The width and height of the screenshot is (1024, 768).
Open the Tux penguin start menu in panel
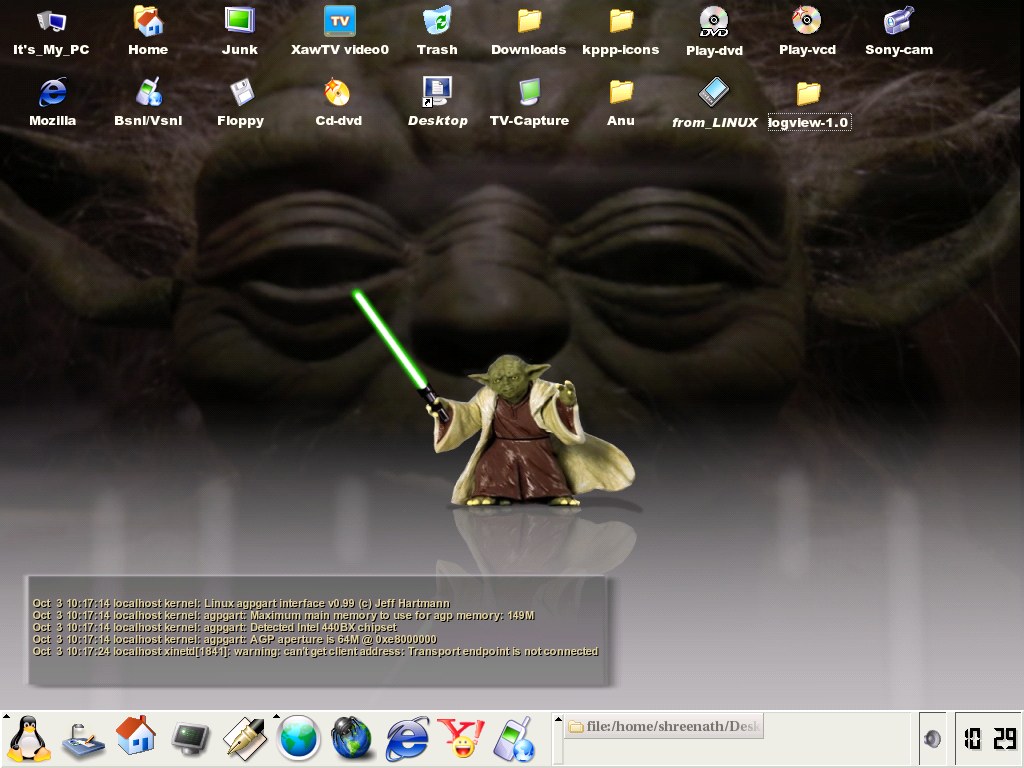point(29,739)
